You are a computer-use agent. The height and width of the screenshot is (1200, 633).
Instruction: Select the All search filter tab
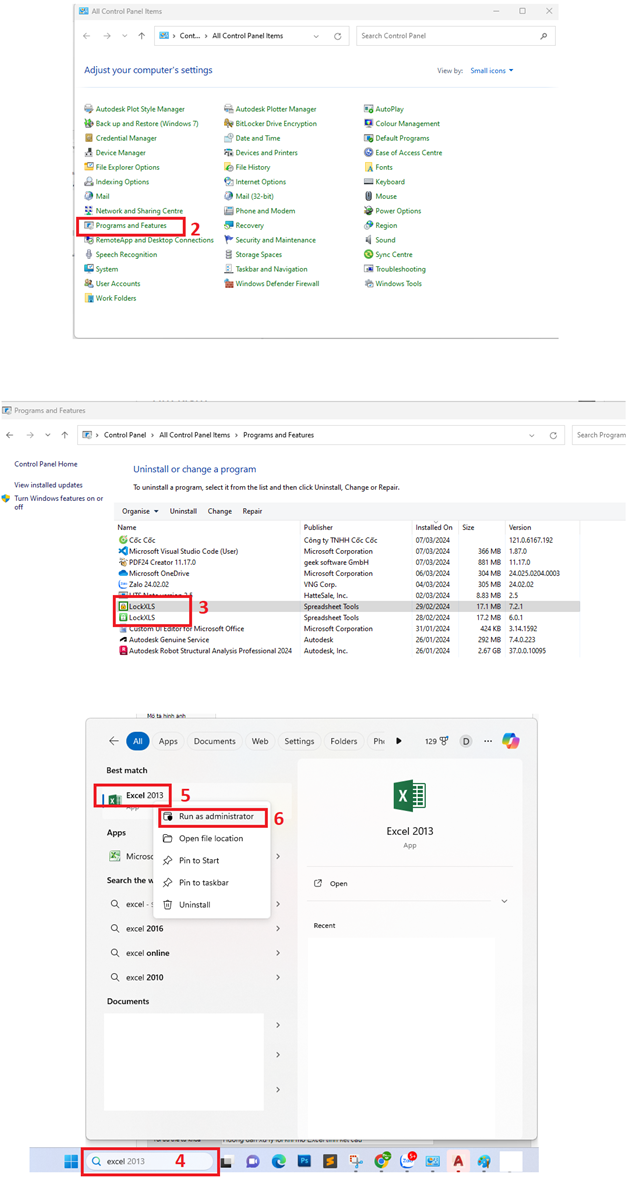pyautogui.click(x=138, y=741)
